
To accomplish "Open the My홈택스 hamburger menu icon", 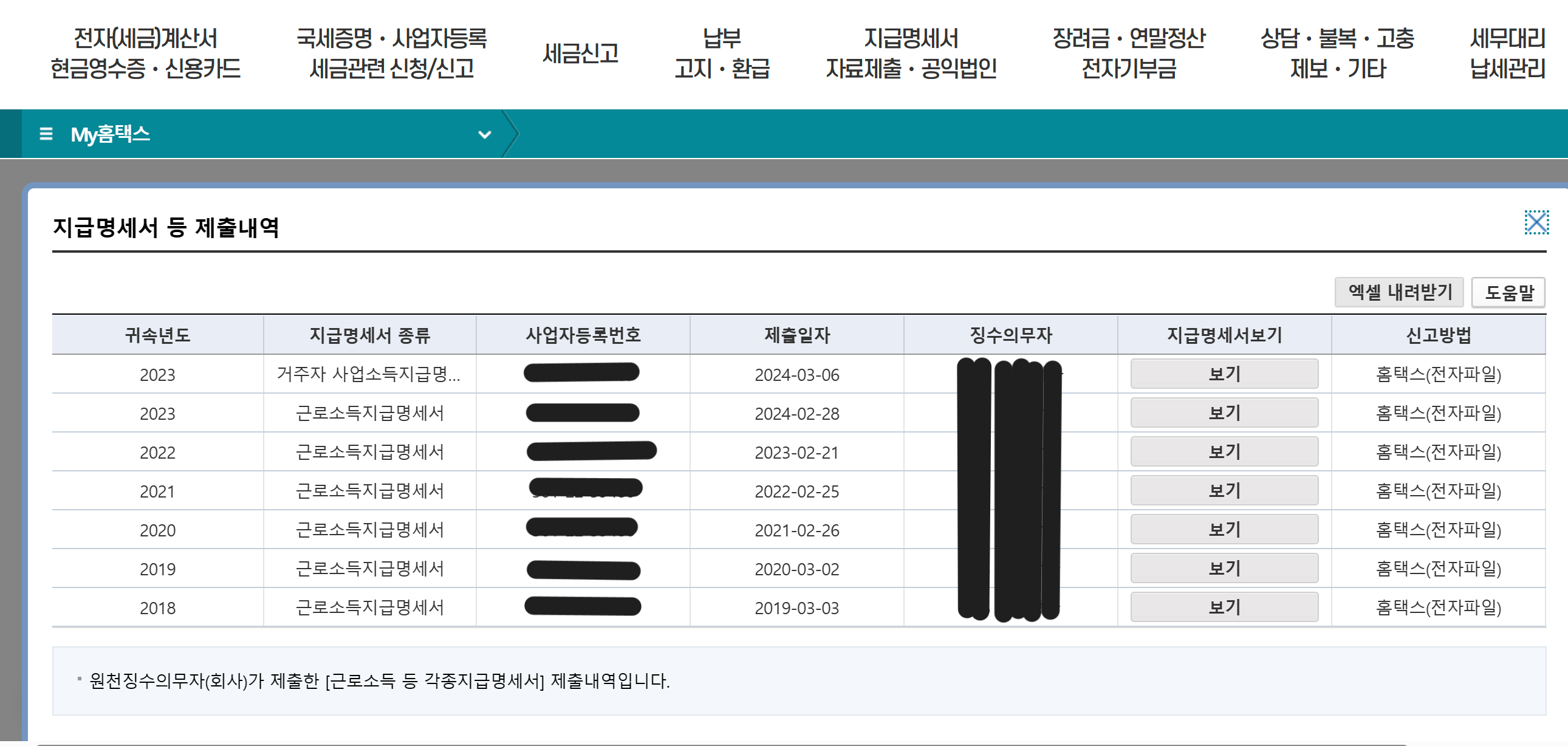I will point(44,134).
